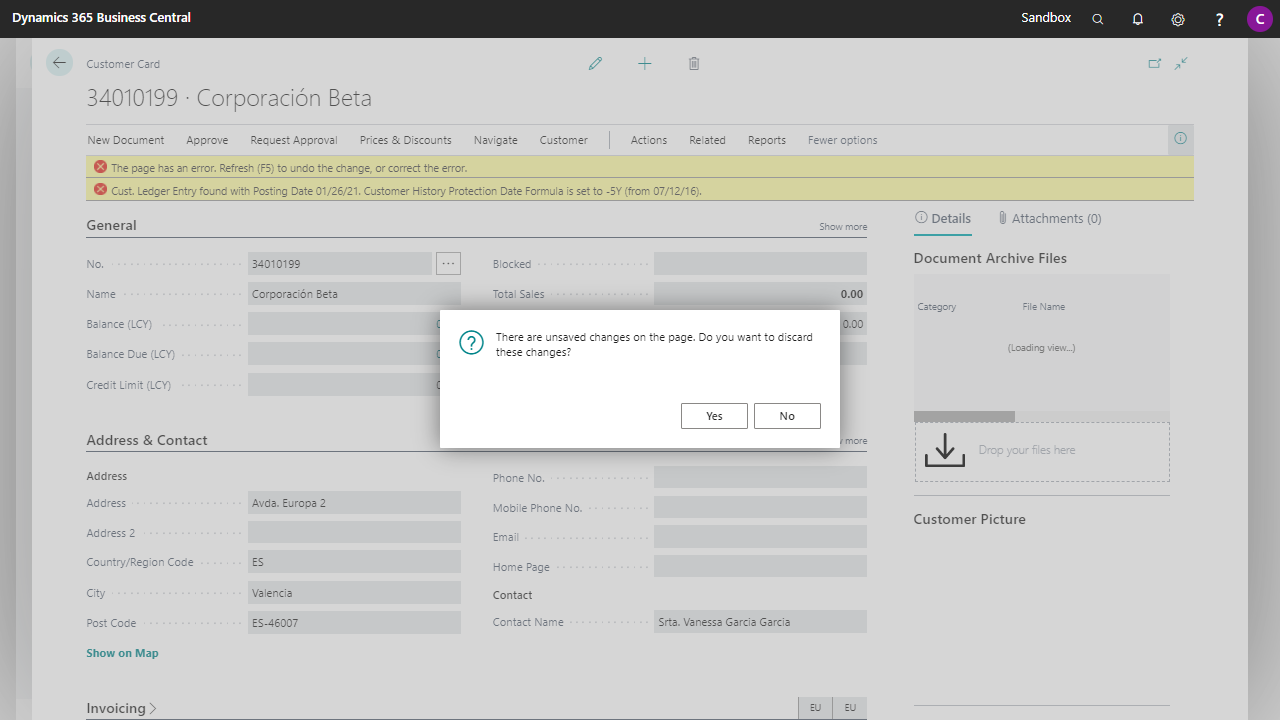
Task: Open the settings gear icon
Action: tap(1178, 19)
